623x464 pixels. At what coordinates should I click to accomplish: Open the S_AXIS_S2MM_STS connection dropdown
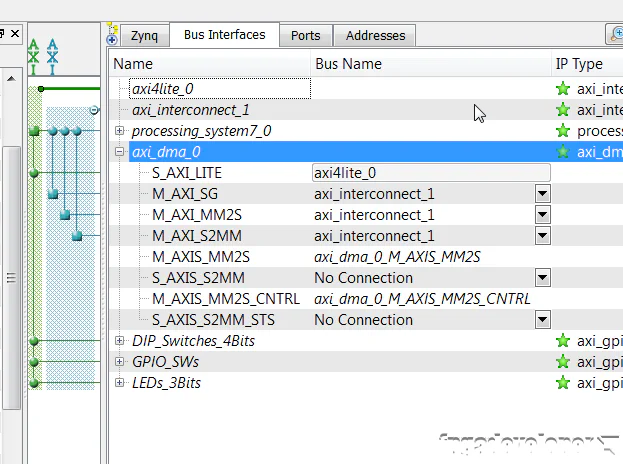(x=542, y=320)
